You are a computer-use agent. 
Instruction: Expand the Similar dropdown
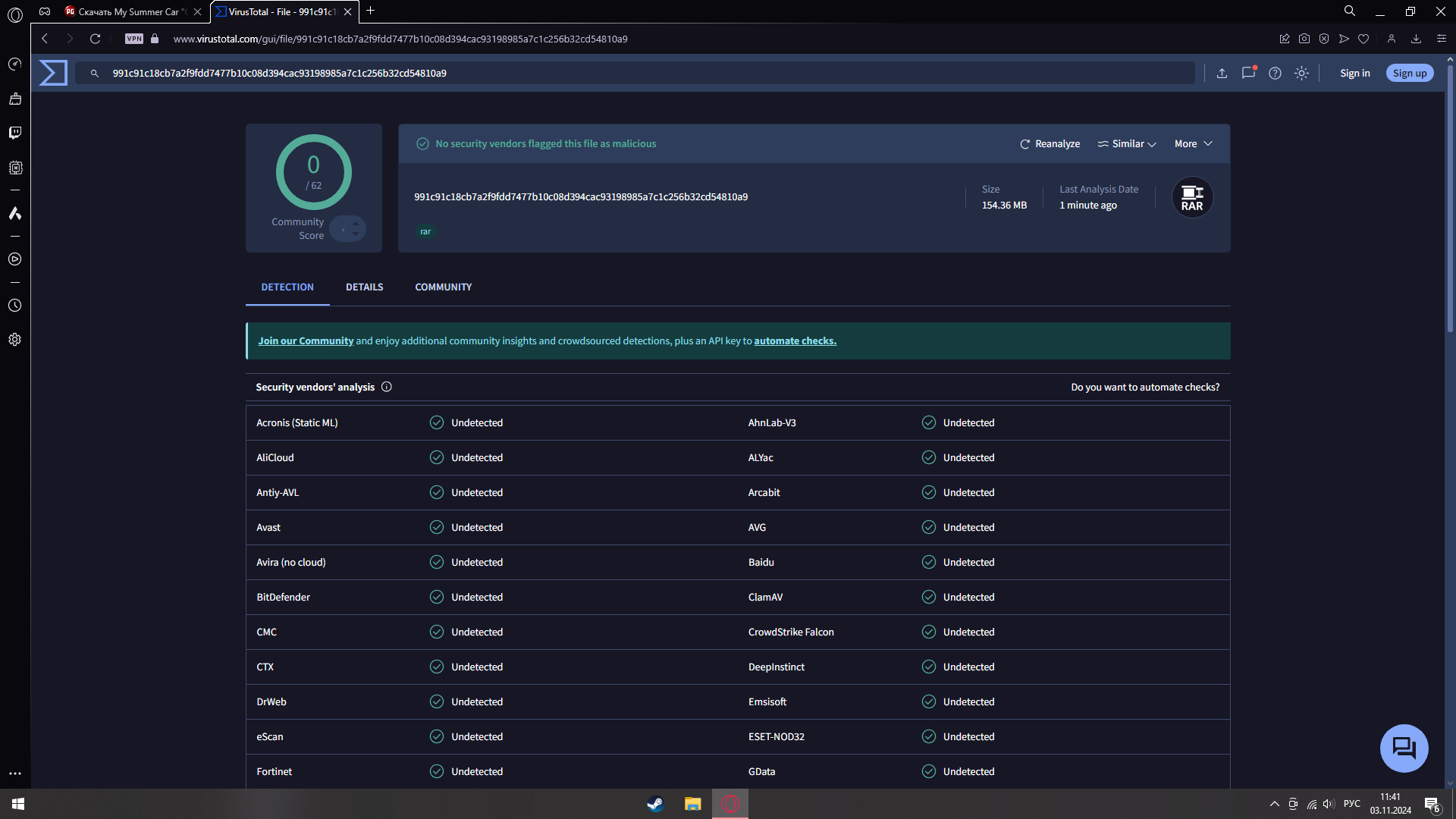(1127, 144)
